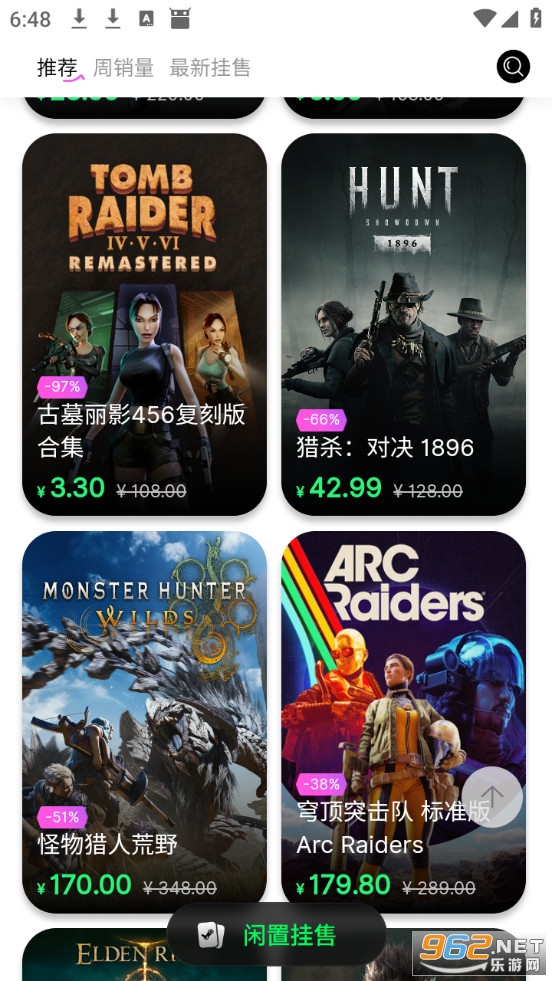Tap the -97% discount badge
Image resolution: width=552 pixels, height=981 pixels.
point(61,387)
